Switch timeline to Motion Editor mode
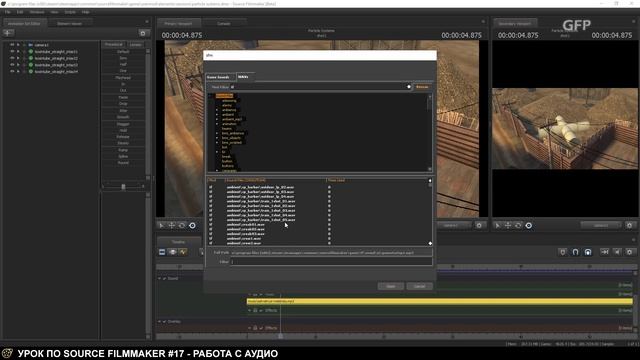Screen dimensions: 640x360 coord(173,252)
